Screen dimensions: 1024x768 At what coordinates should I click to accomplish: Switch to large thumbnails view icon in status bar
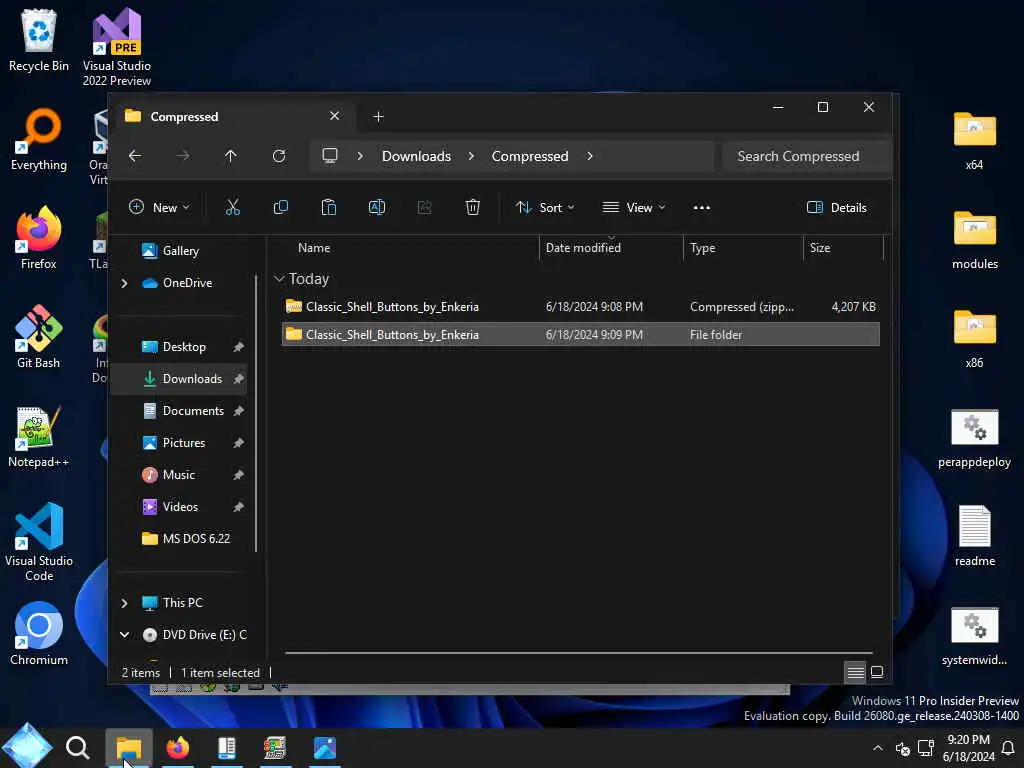877,672
